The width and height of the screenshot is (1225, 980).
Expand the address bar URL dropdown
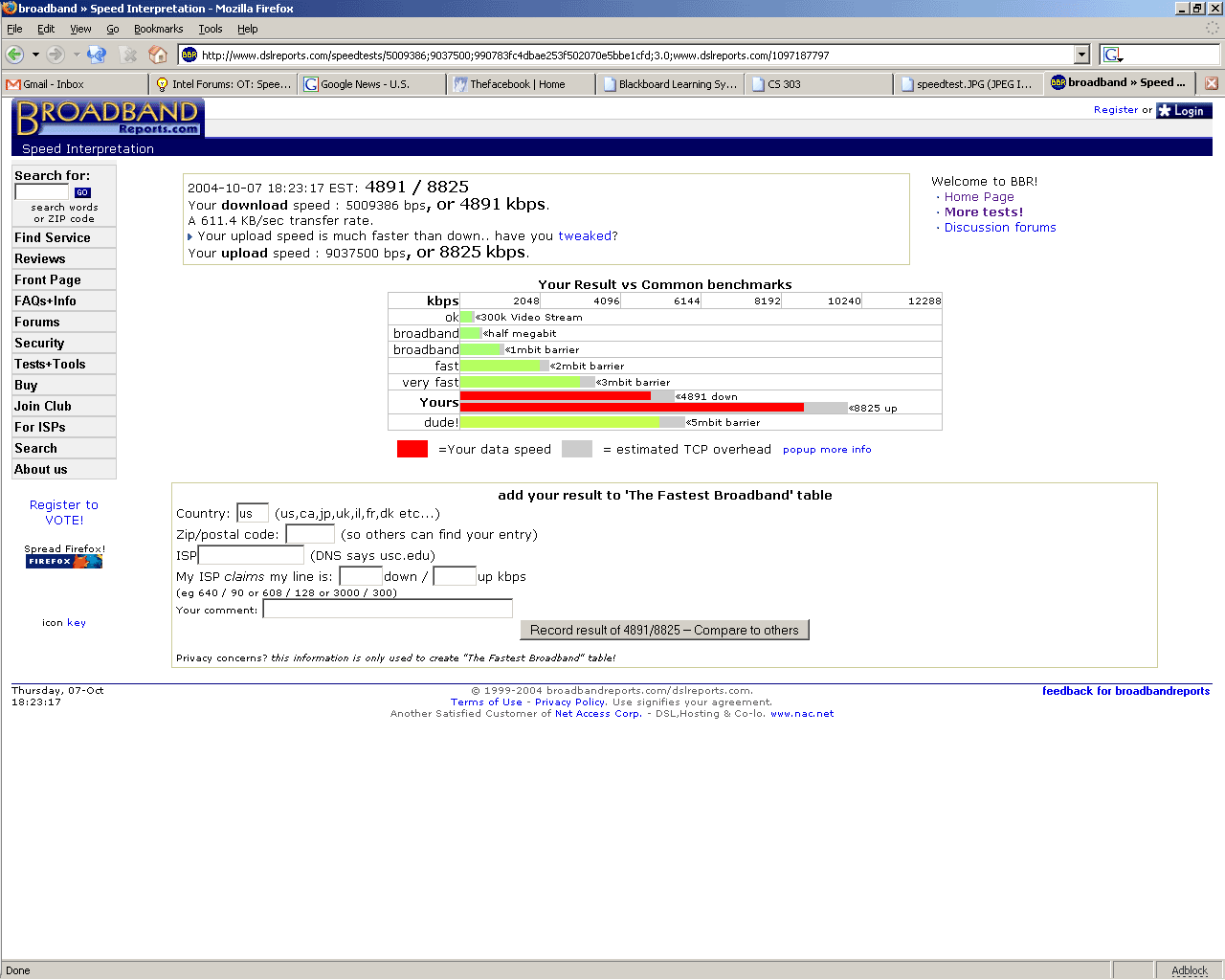[x=1081, y=55]
